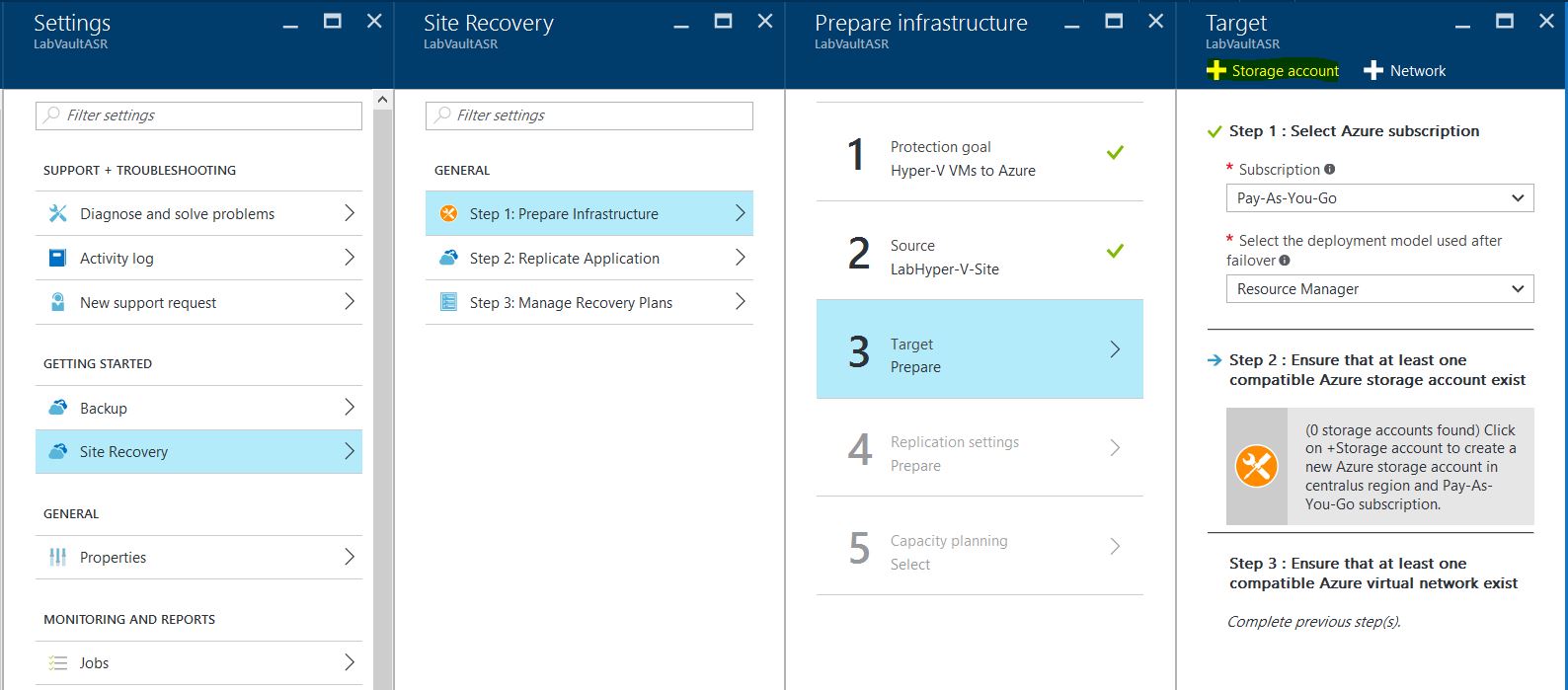The image size is (1568, 690).
Task: Click the New support request icon
Action: 58,302
